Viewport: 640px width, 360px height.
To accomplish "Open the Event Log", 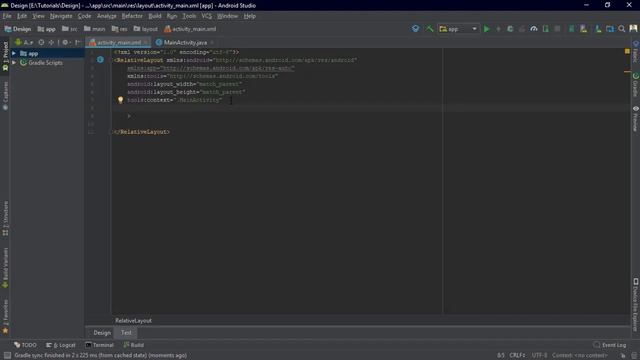I will click(609, 345).
